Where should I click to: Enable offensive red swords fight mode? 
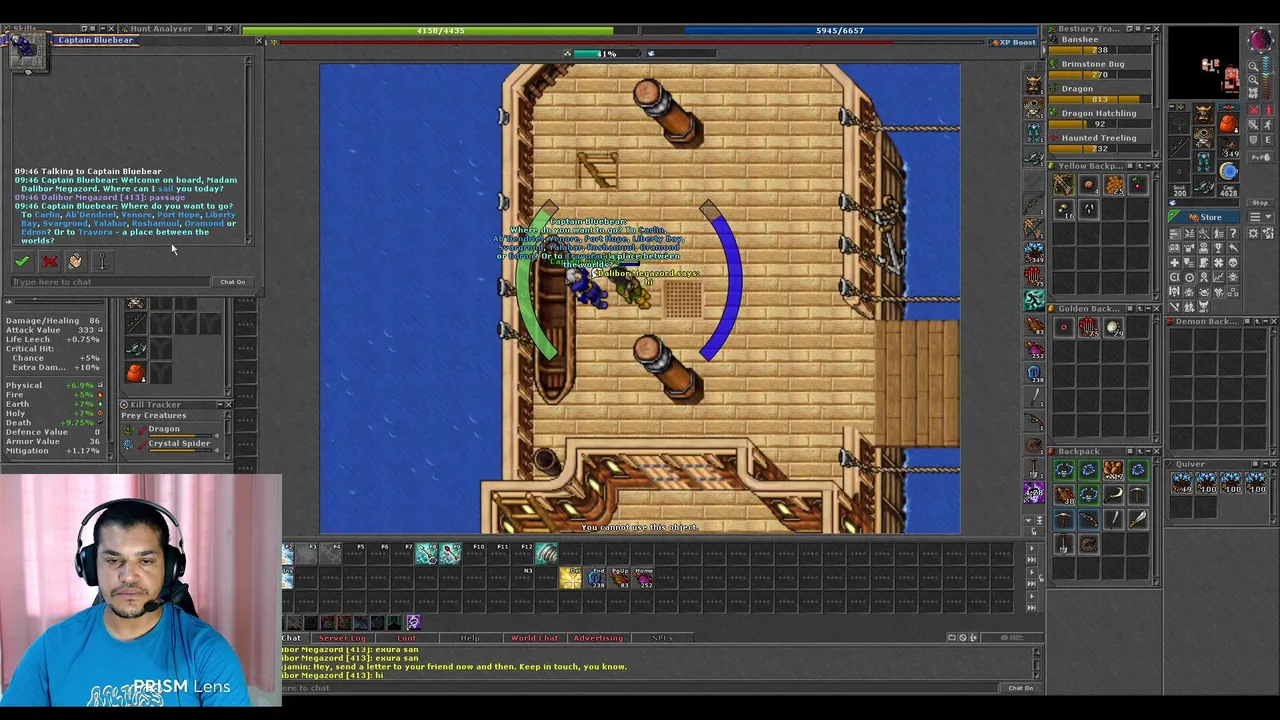pyautogui.click(x=1253, y=109)
